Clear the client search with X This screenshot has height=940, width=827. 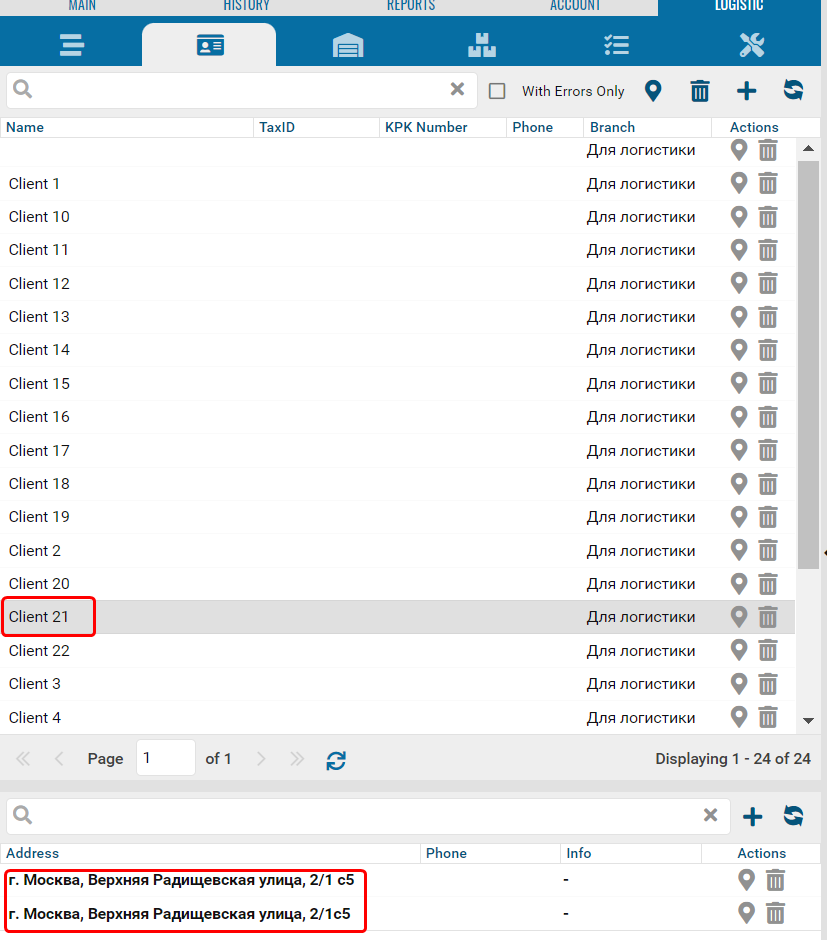click(x=457, y=90)
